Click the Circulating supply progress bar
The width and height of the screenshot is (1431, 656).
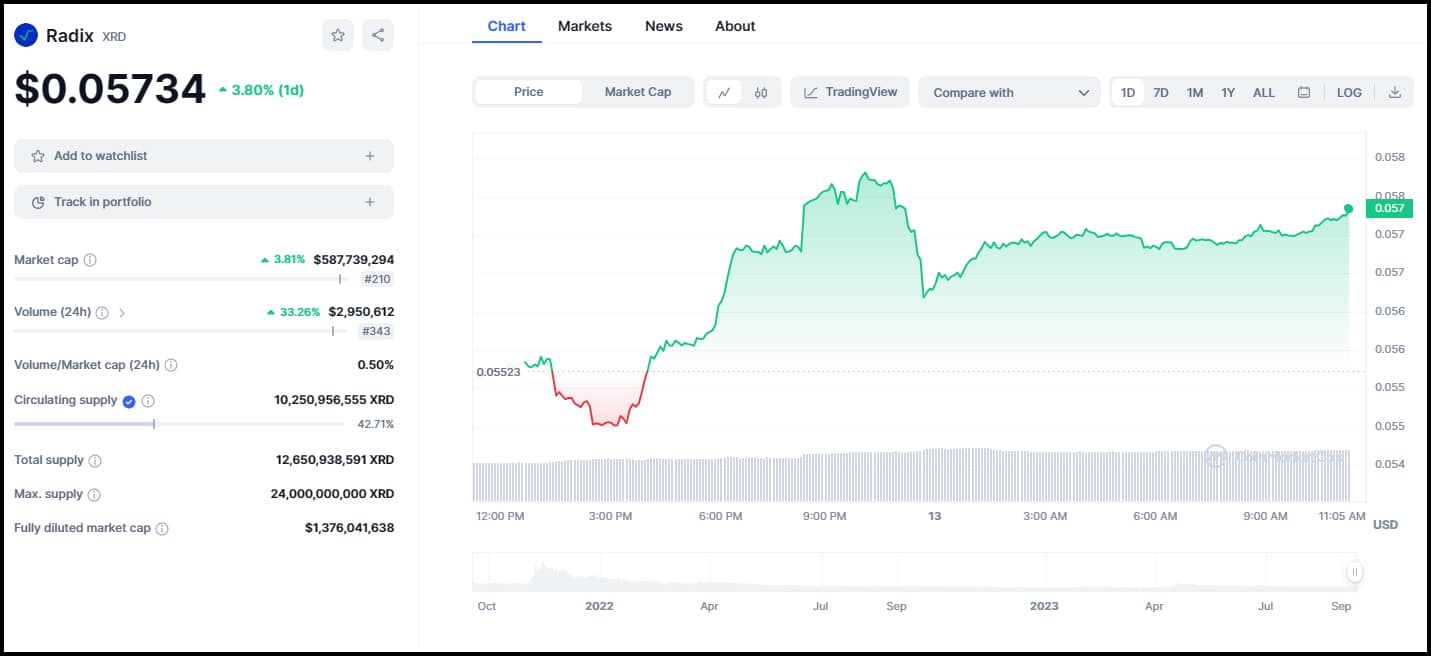pyautogui.click(x=180, y=424)
